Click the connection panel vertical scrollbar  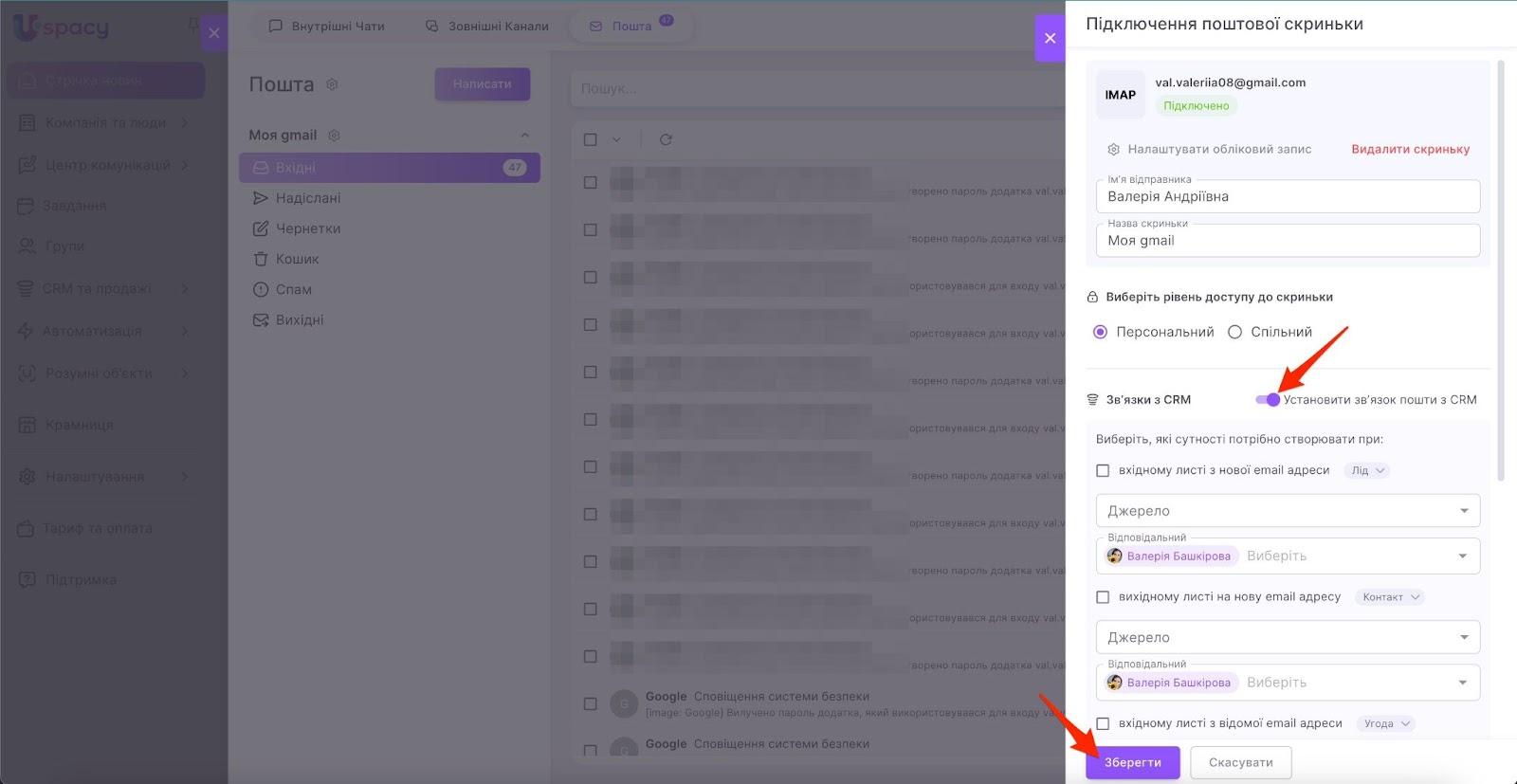[1501, 271]
